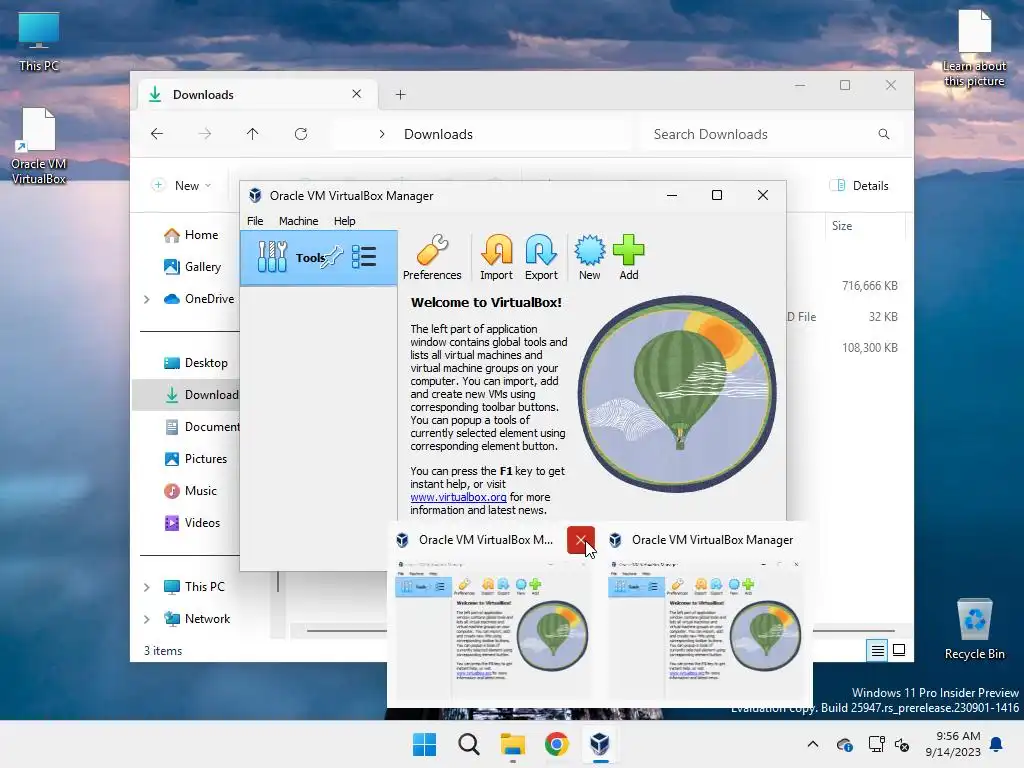Open taskbar Search
1024x768 pixels.
click(x=468, y=744)
